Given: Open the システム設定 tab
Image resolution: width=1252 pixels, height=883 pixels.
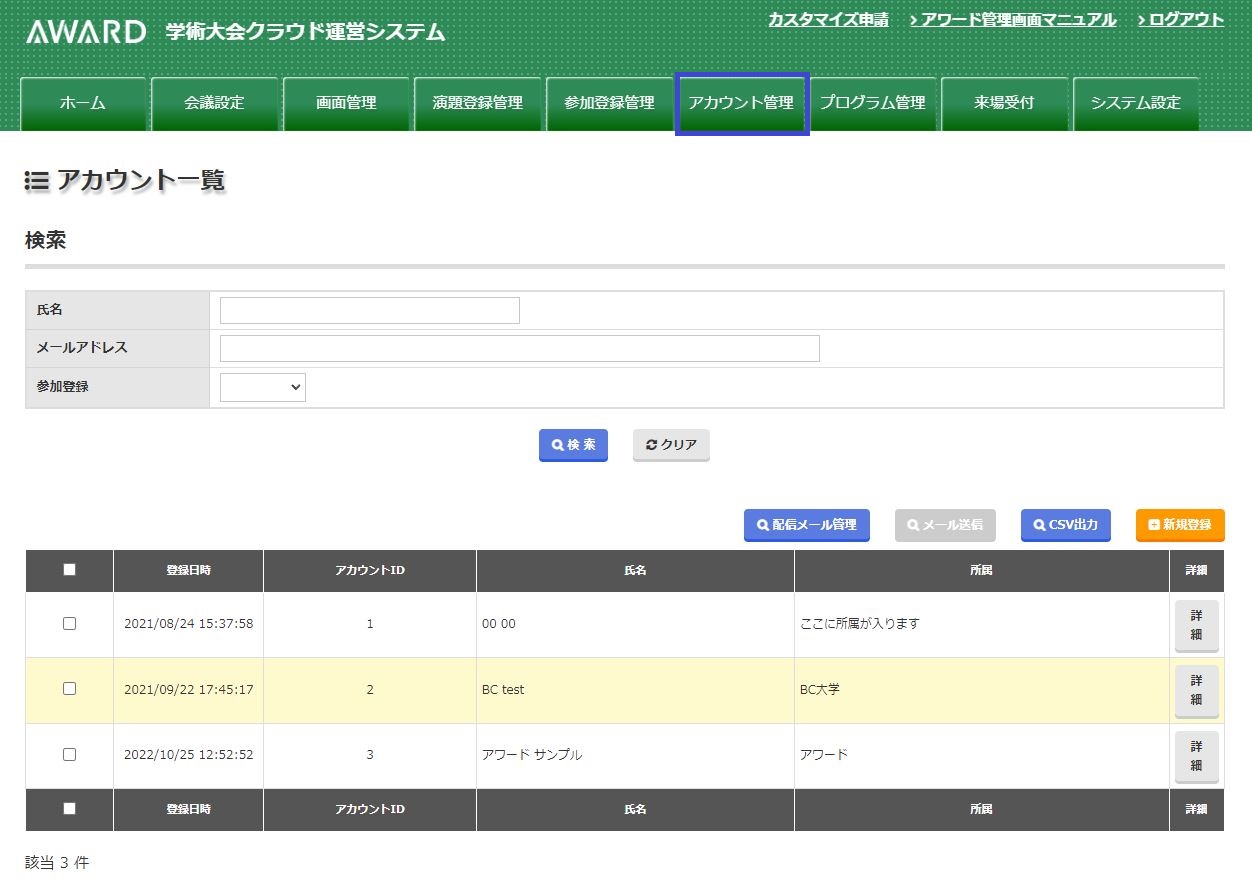Looking at the screenshot, I should pyautogui.click(x=1135, y=103).
